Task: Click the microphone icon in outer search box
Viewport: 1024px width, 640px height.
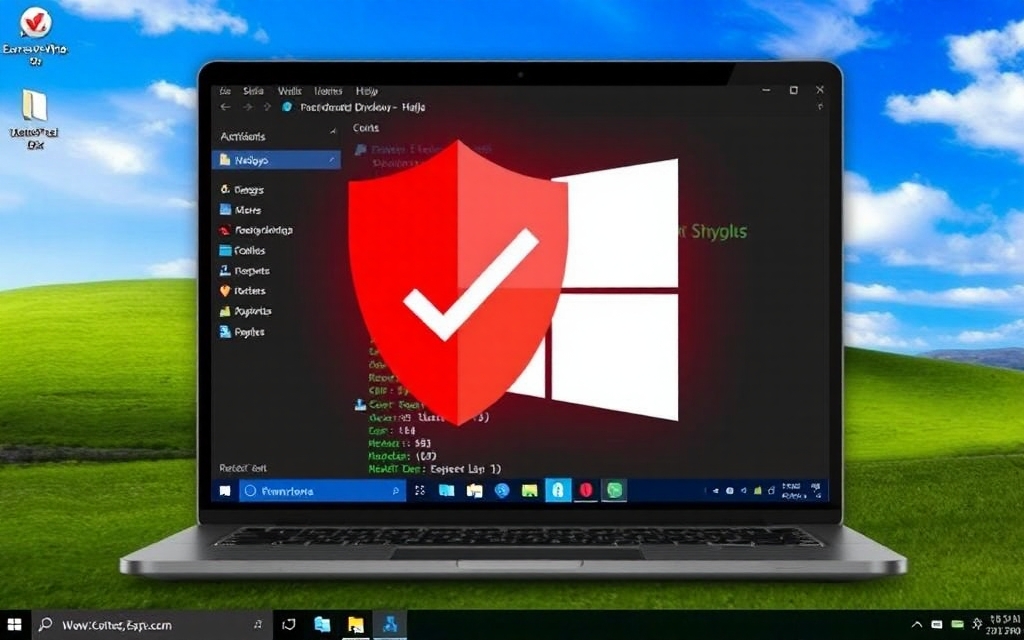Action: tap(258, 625)
